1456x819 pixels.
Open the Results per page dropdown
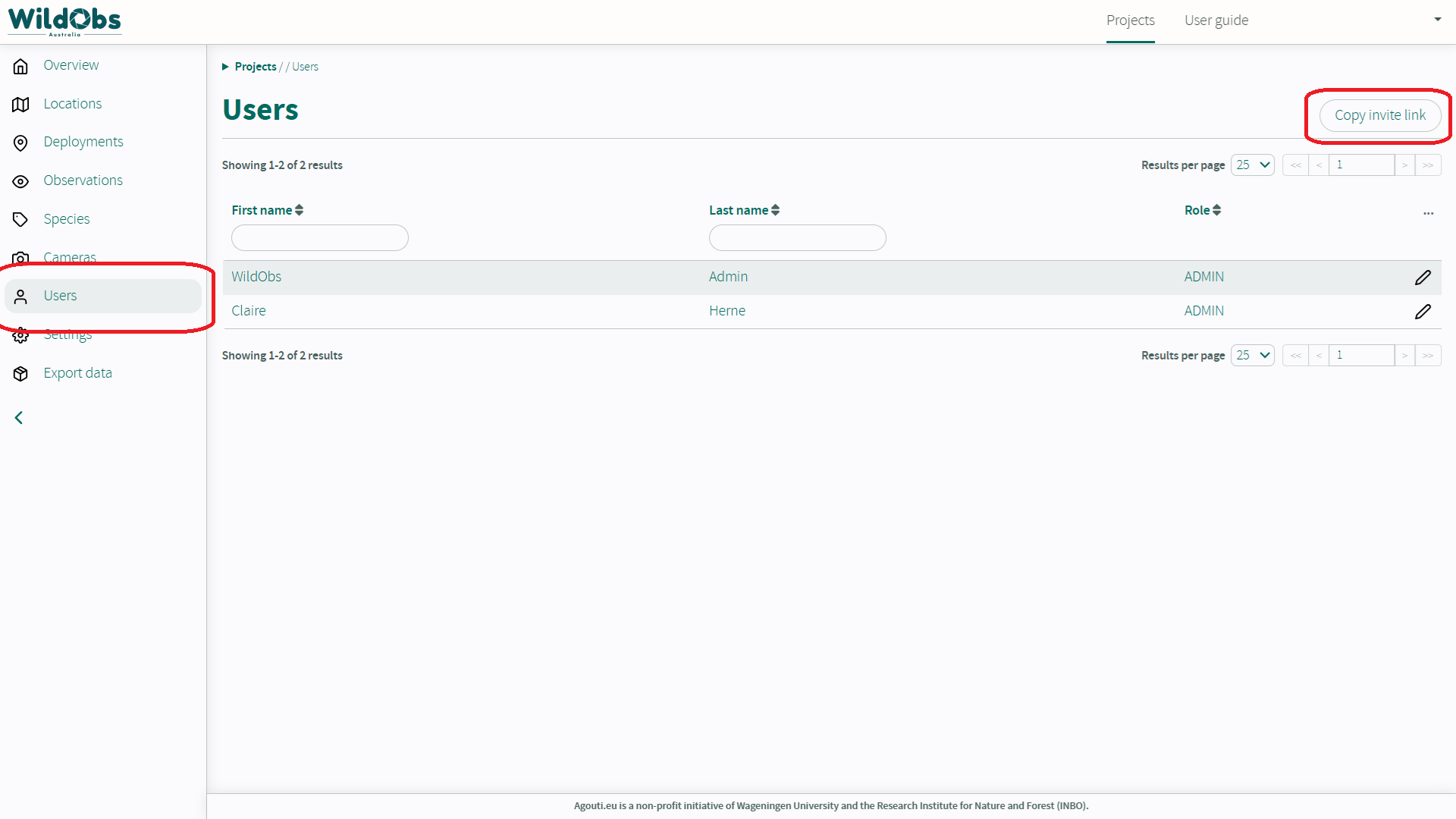(1252, 165)
